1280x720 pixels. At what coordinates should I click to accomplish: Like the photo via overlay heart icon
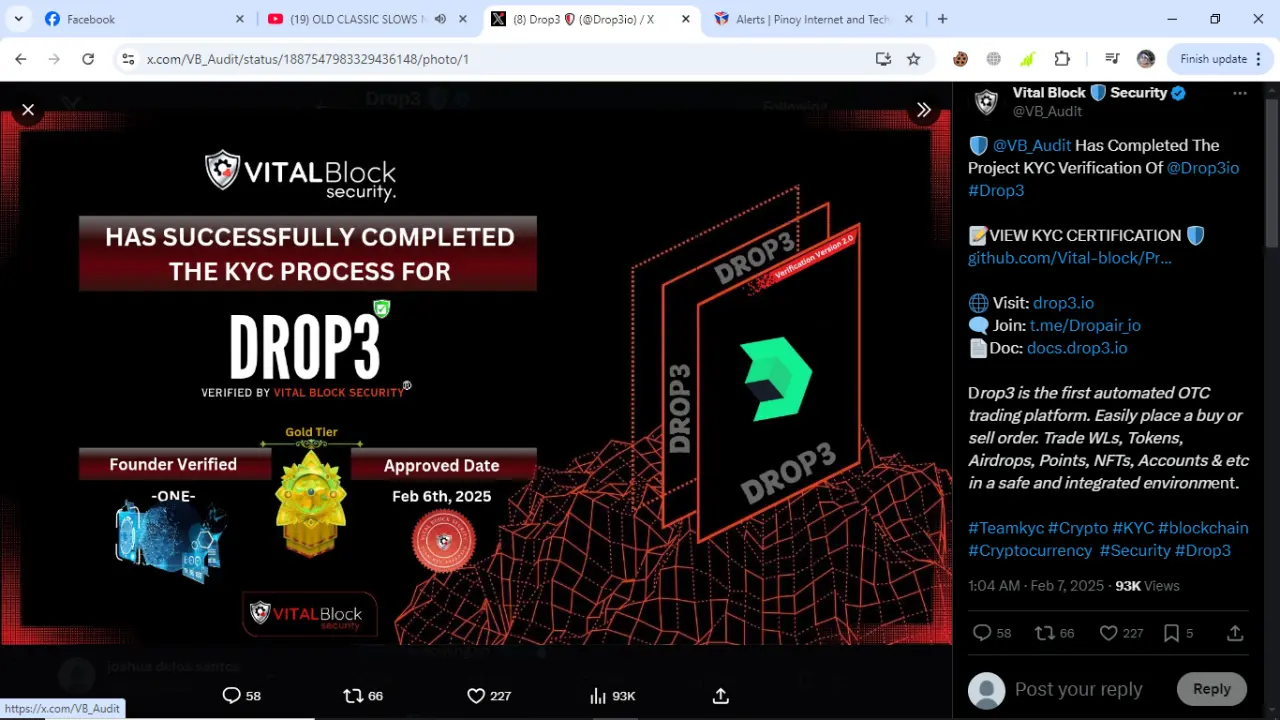tap(476, 696)
